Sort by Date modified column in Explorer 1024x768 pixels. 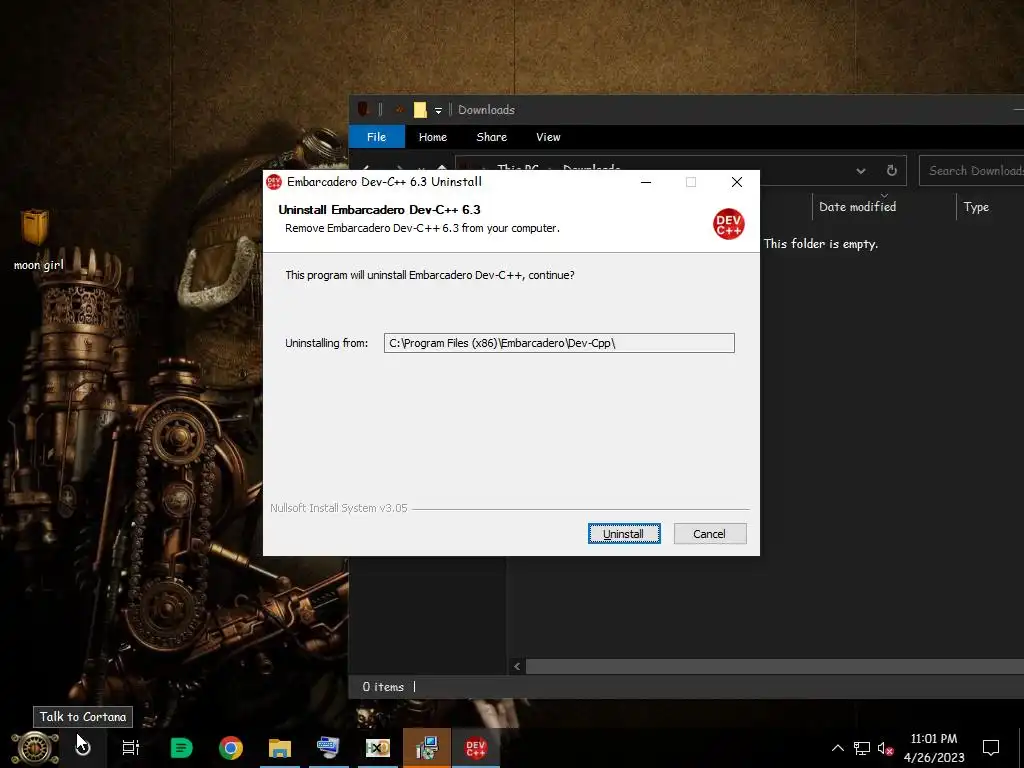(857, 206)
